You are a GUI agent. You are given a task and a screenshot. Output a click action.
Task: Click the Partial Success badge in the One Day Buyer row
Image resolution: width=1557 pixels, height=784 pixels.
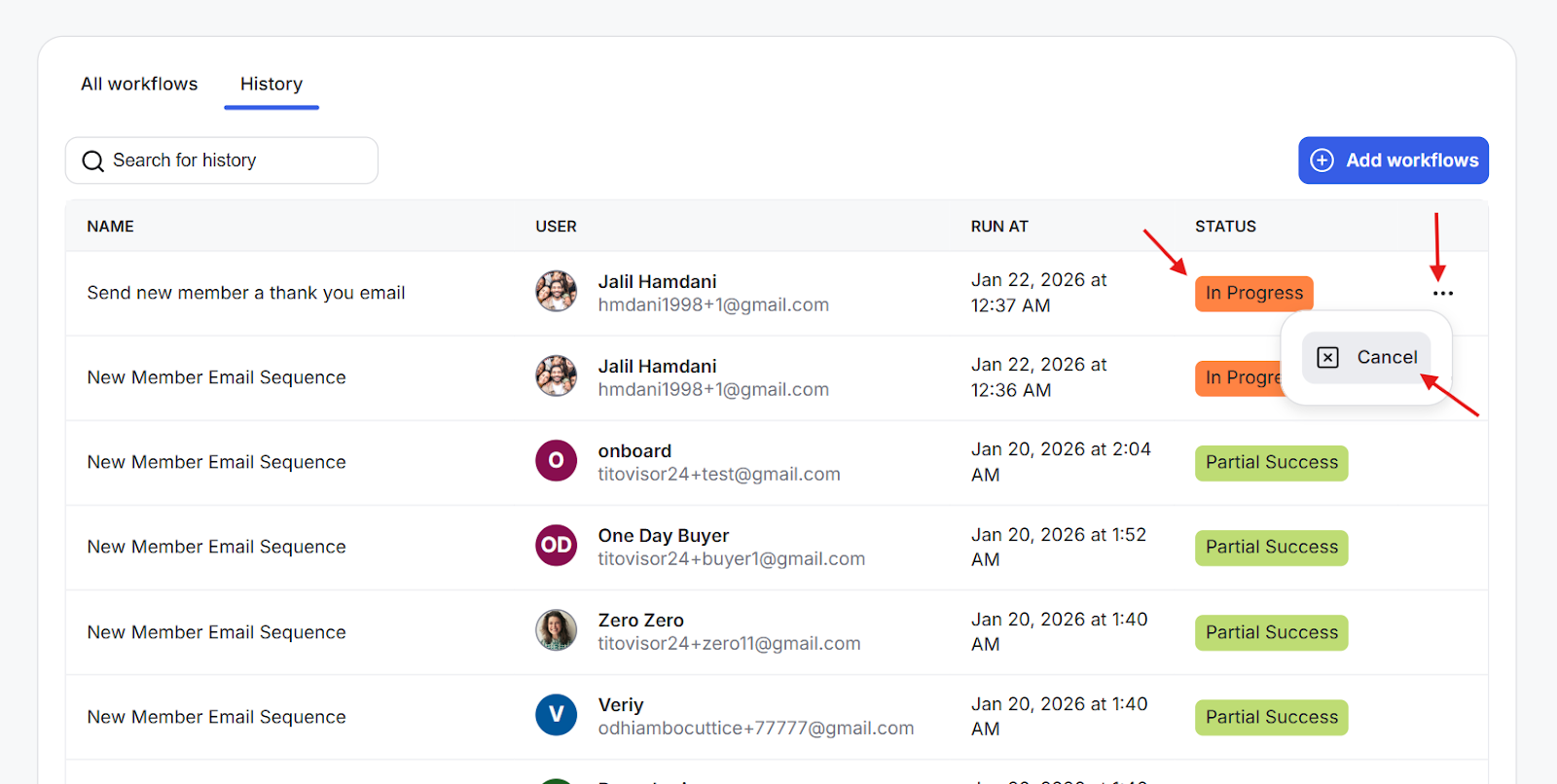click(1272, 547)
